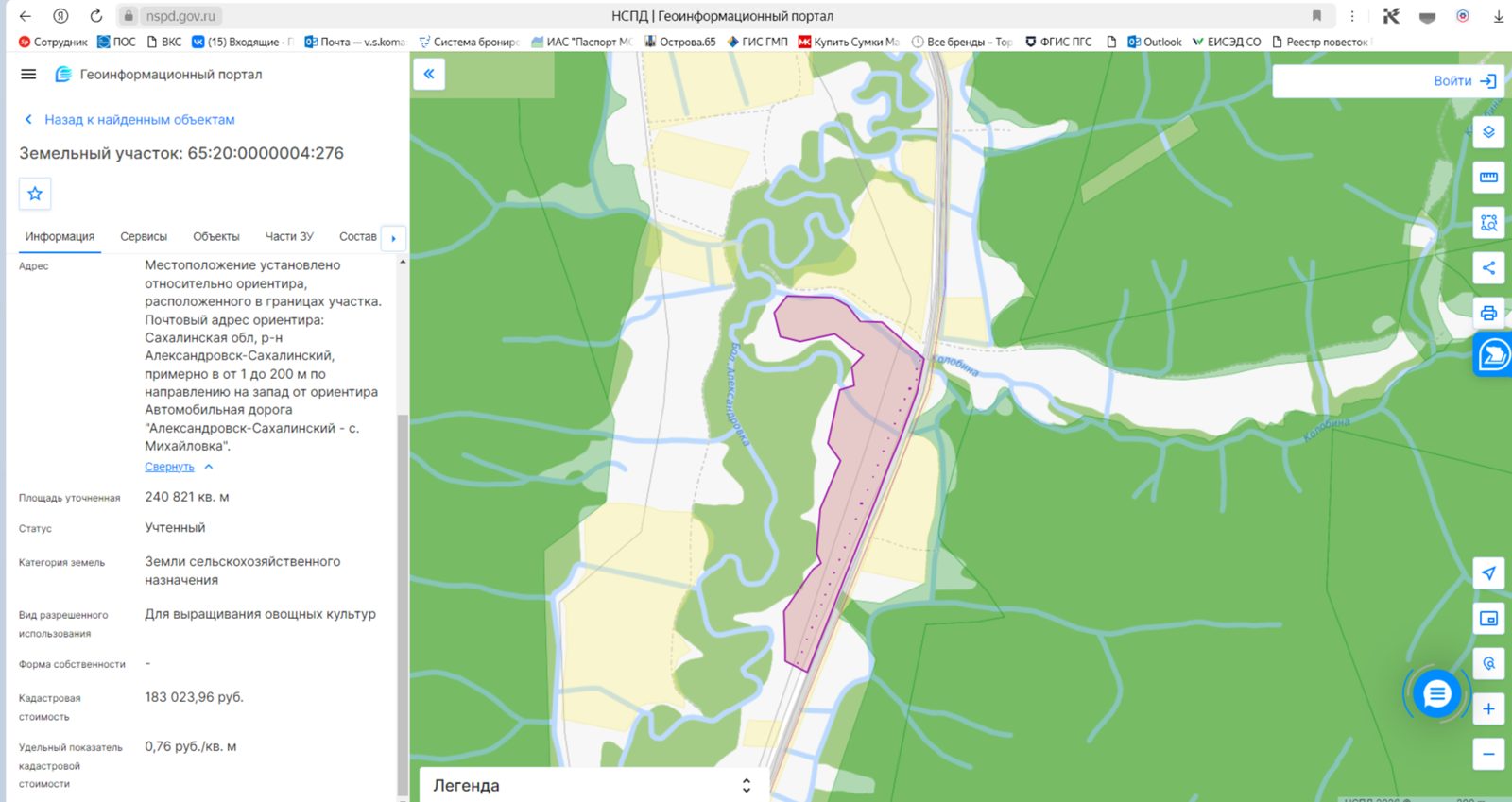
Task: Open the Состав tab
Action: [x=357, y=236]
